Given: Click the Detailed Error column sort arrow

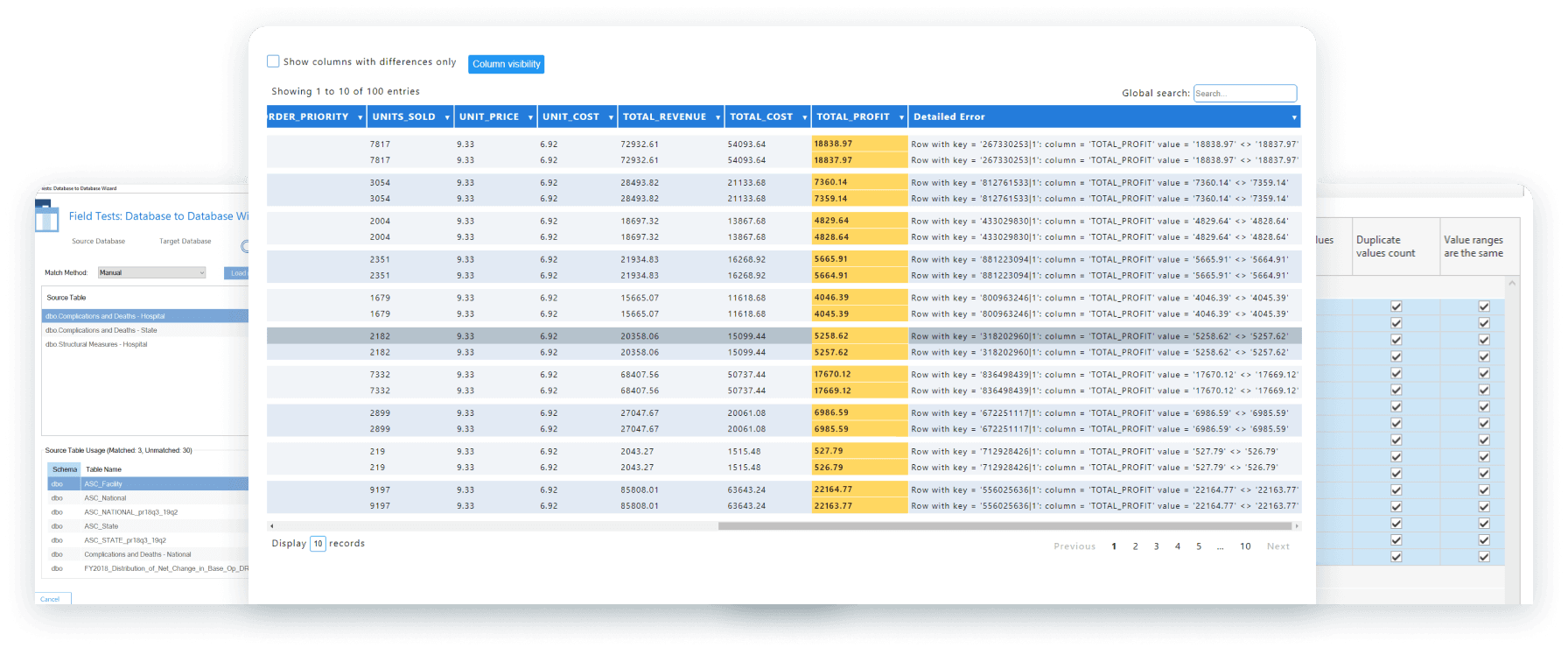Looking at the screenshot, I should pos(1293,117).
